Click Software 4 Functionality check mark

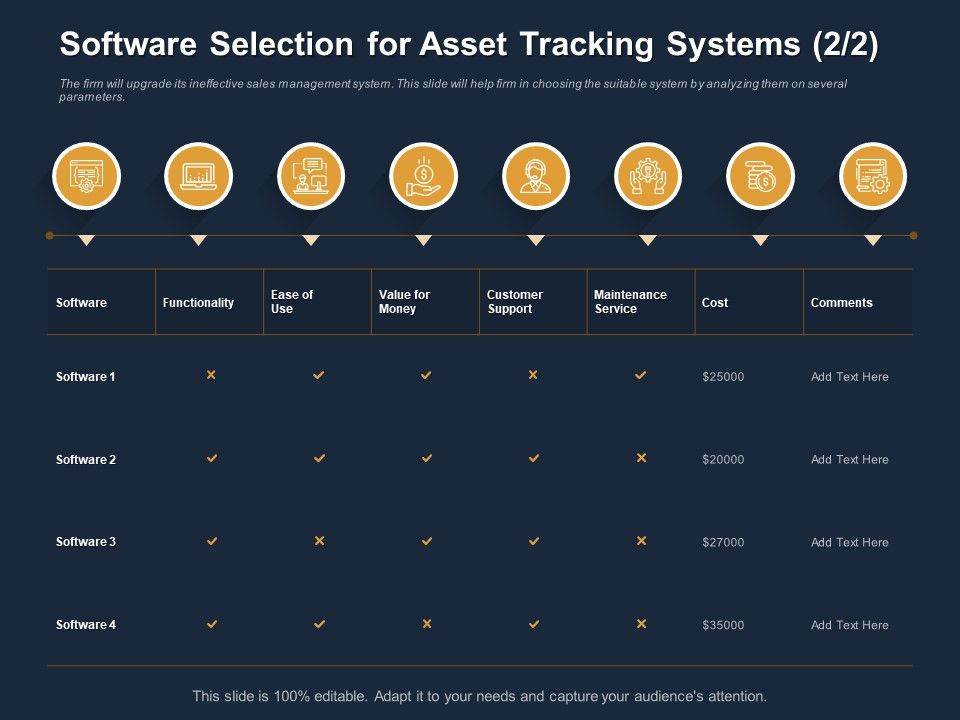click(x=212, y=624)
